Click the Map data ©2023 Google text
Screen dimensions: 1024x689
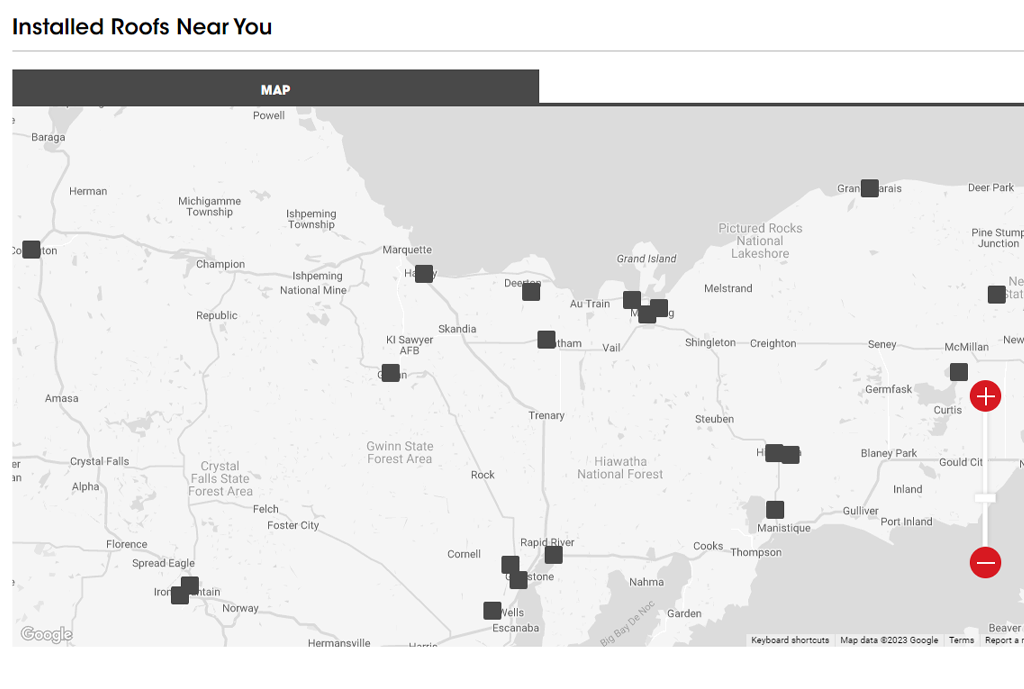pyautogui.click(x=889, y=640)
